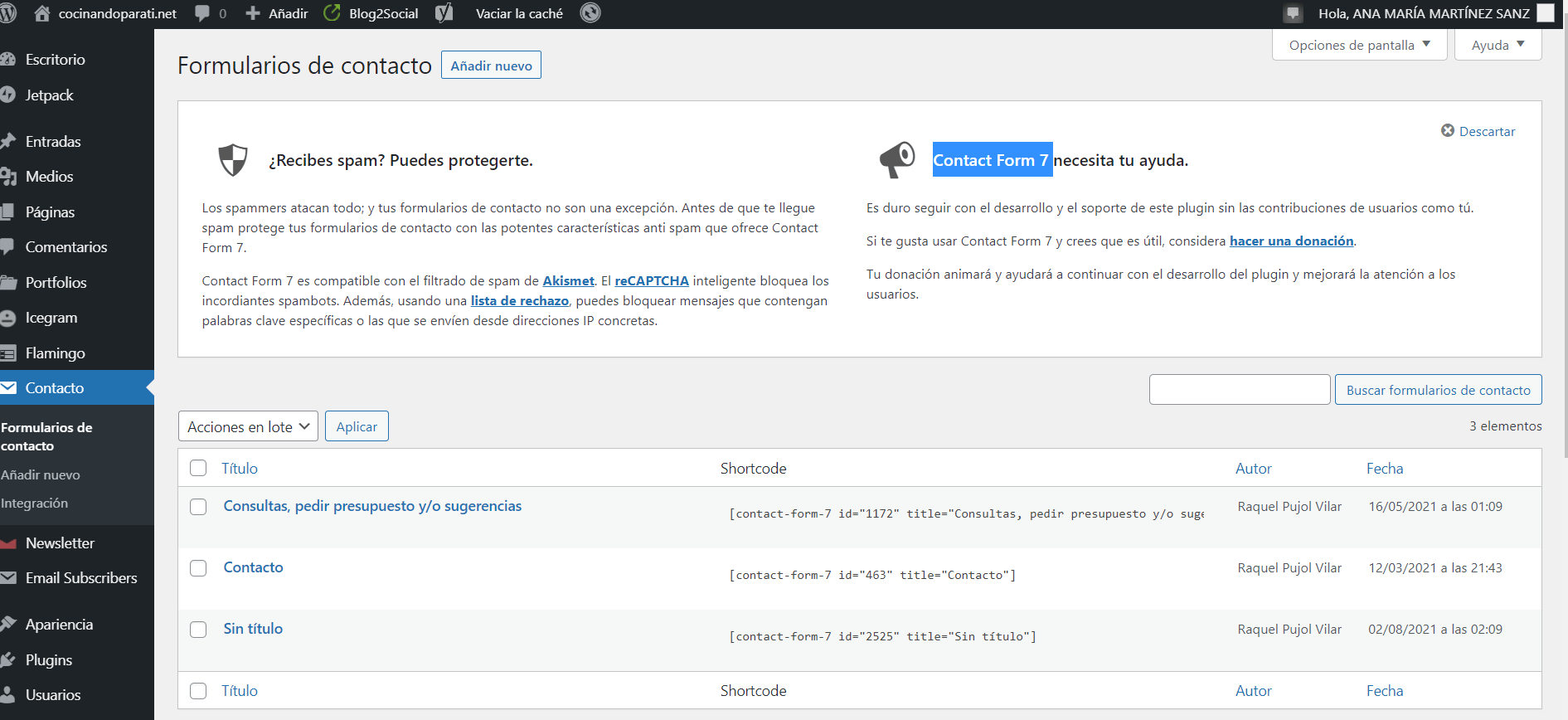Screen dimensions: 1568x720
Task: Check the Consultas, pedir presupuesto form row
Action: (x=198, y=507)
